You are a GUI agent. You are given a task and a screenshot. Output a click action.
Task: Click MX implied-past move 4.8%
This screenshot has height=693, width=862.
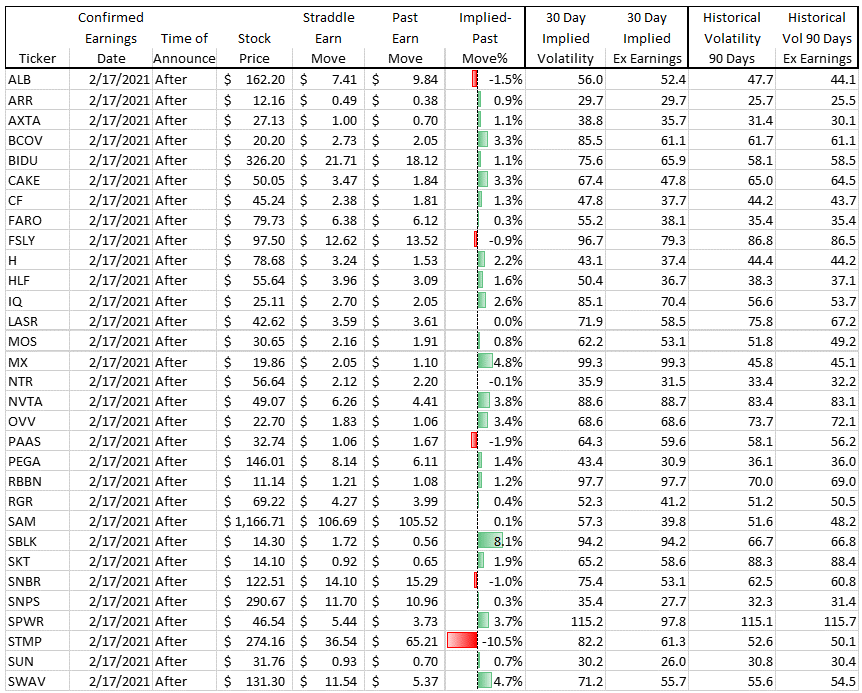click(x=485, y=362)
